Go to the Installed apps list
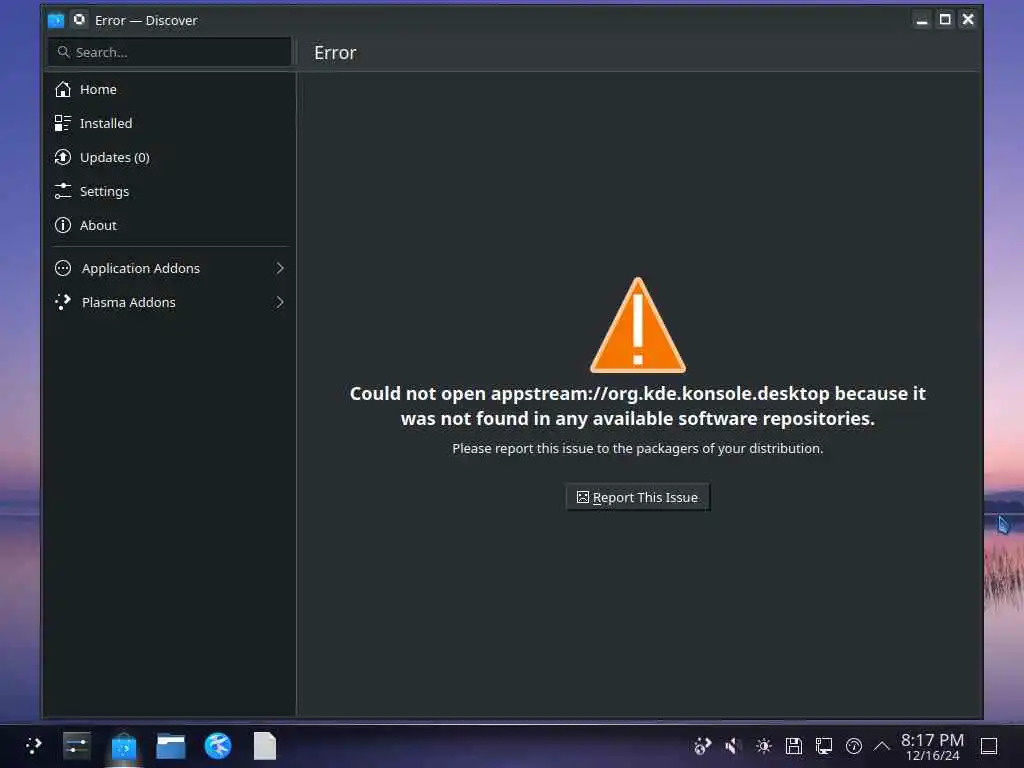The image size is (1024, 768). 168,123
